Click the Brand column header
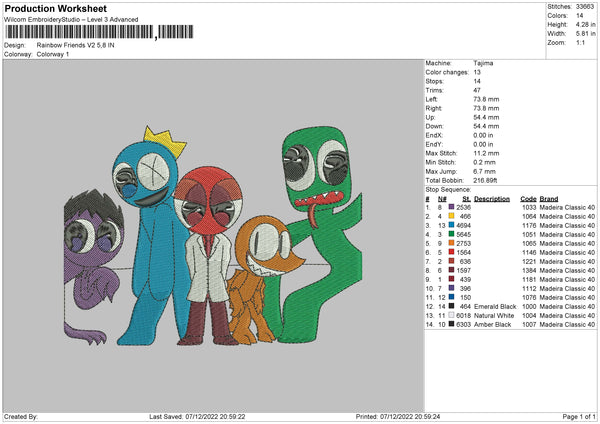This screenshot has width=600, height=424. pos(549,197)
